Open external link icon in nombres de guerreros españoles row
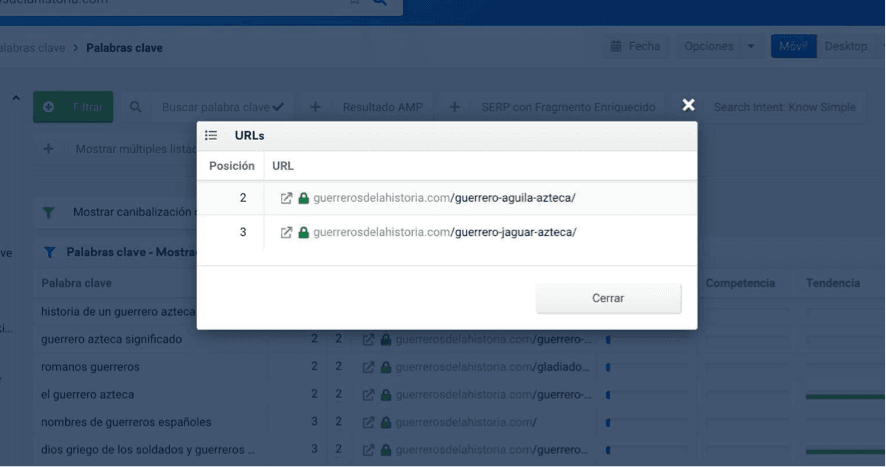This screenshot has width=886, height=467. [368, 422]
